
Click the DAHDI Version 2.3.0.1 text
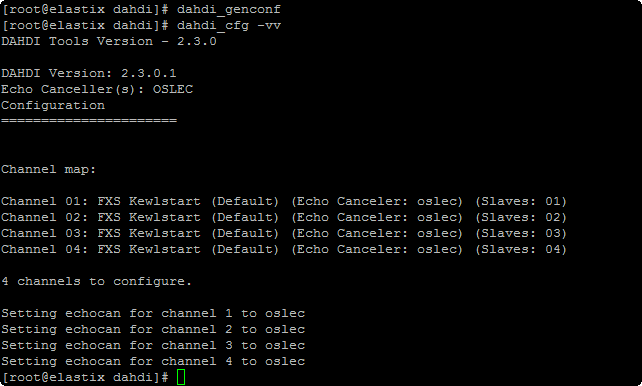coord(89,73)
